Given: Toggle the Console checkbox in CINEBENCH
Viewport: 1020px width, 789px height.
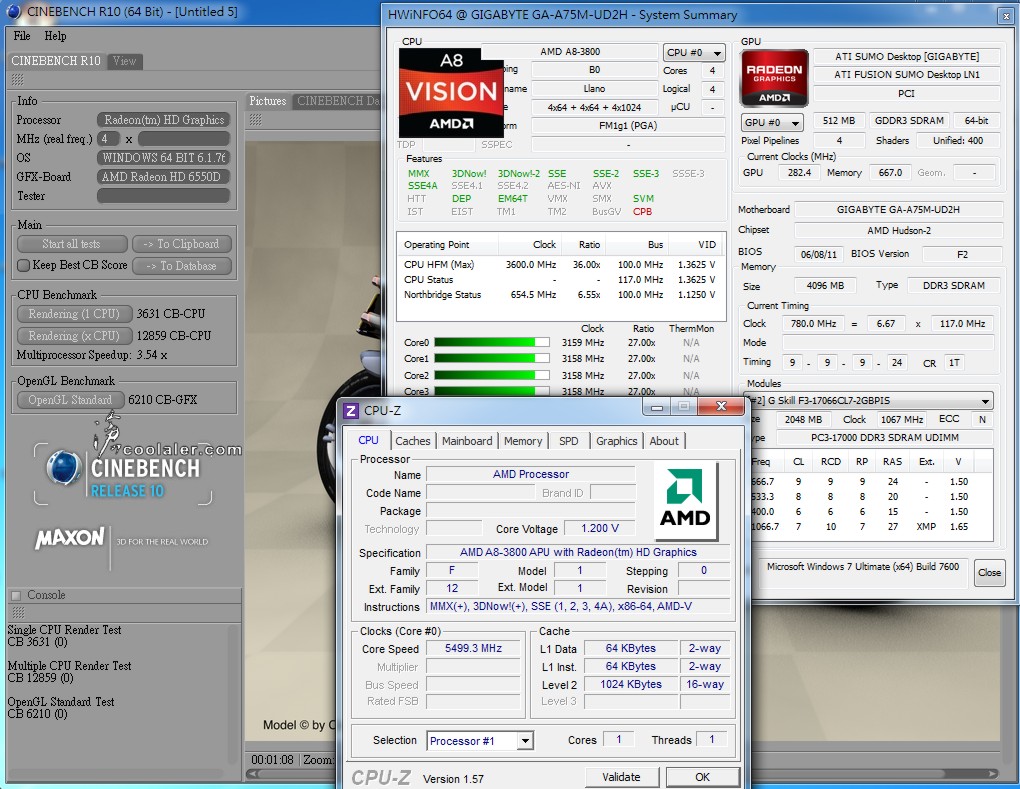Looking at the screenshot, I should point(16,595).
